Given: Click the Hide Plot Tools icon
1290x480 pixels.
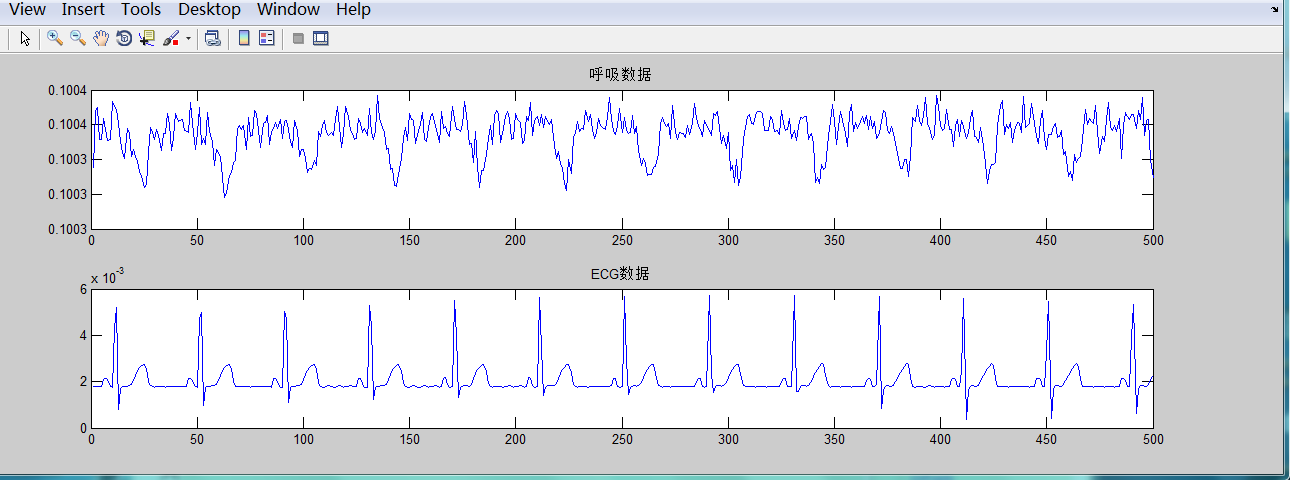Looking at the screenshot, I should (298, 39).
